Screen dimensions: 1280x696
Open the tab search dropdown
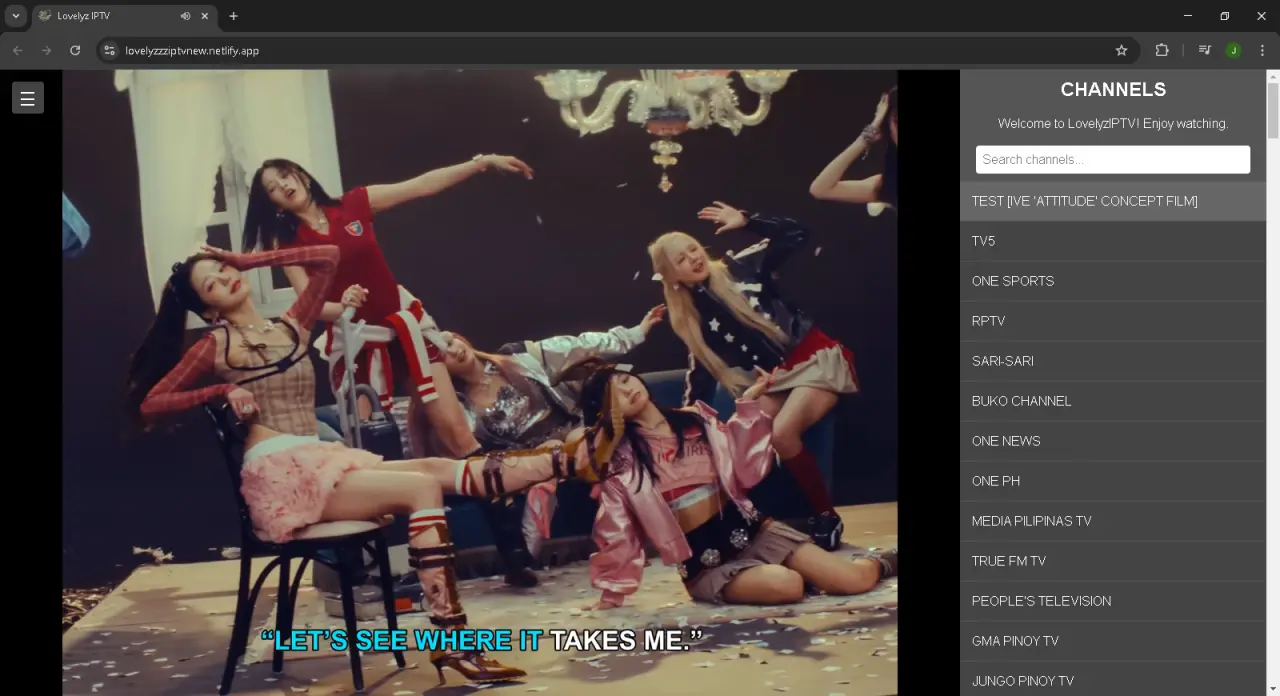point(16,16)
